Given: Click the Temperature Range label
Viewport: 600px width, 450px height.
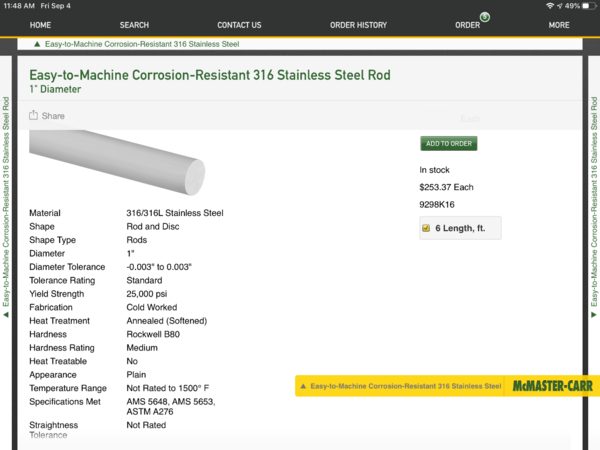Looking at the screenshot, I should [x=68, y=388].
